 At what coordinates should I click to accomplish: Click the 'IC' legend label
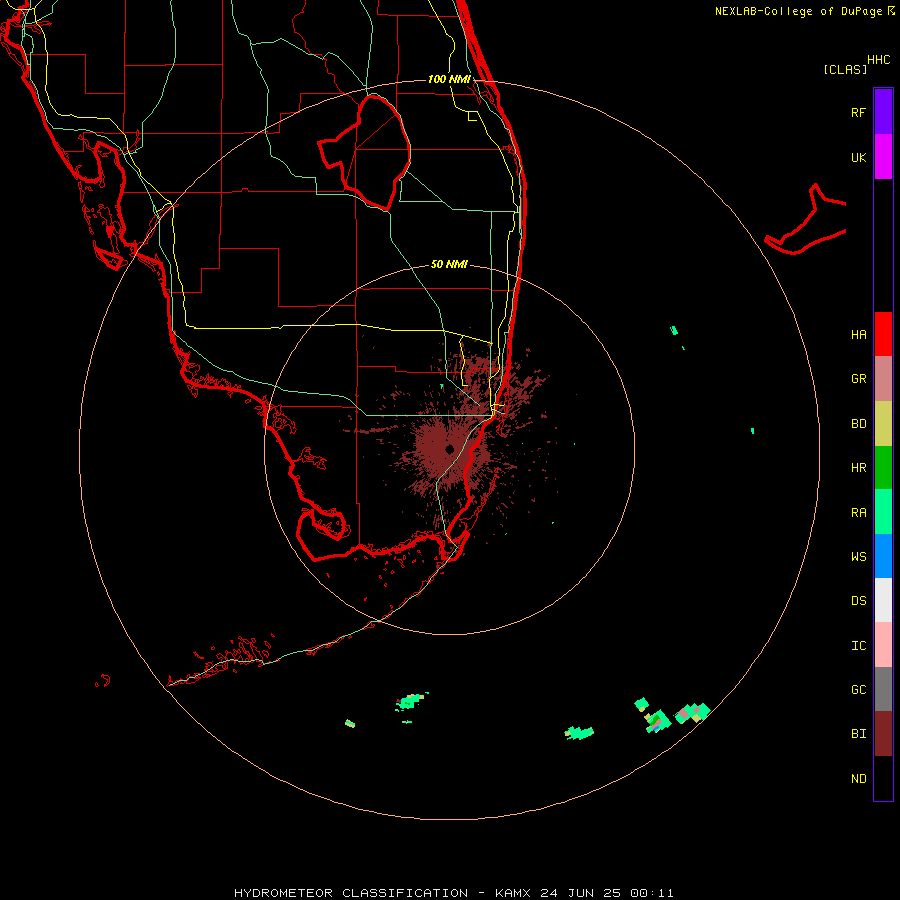[x=858, y=646]
